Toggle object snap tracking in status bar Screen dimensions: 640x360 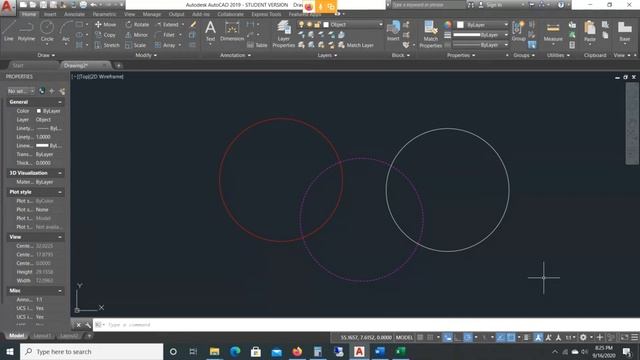pyautogui.click(x=501, y=337)
